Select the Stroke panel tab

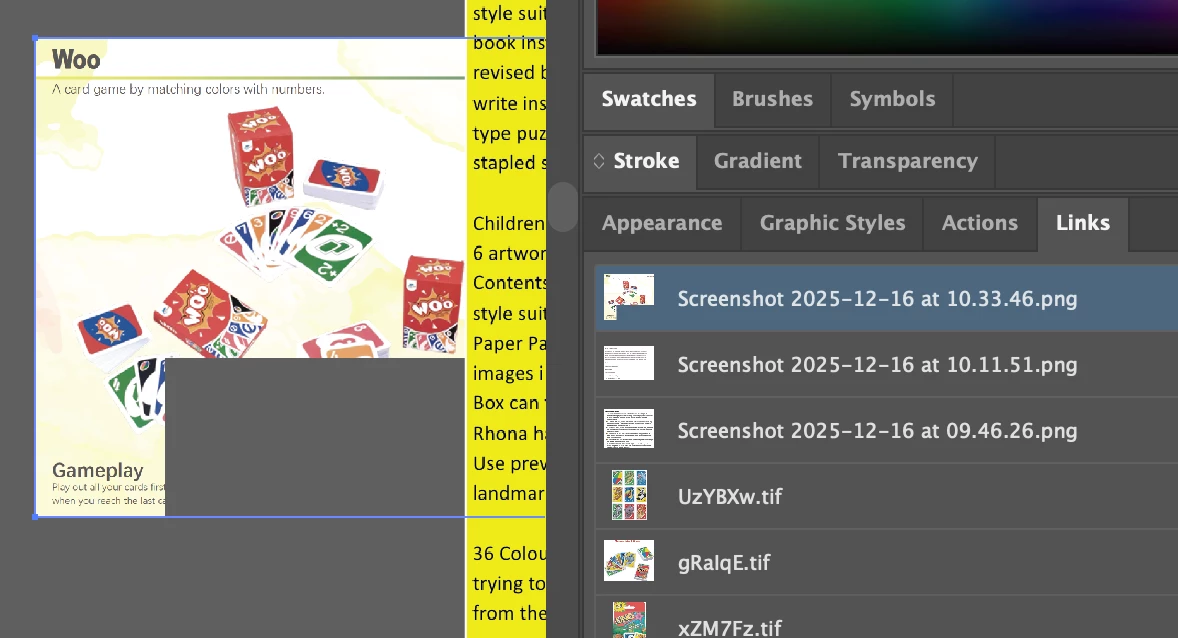pos(646,161)
